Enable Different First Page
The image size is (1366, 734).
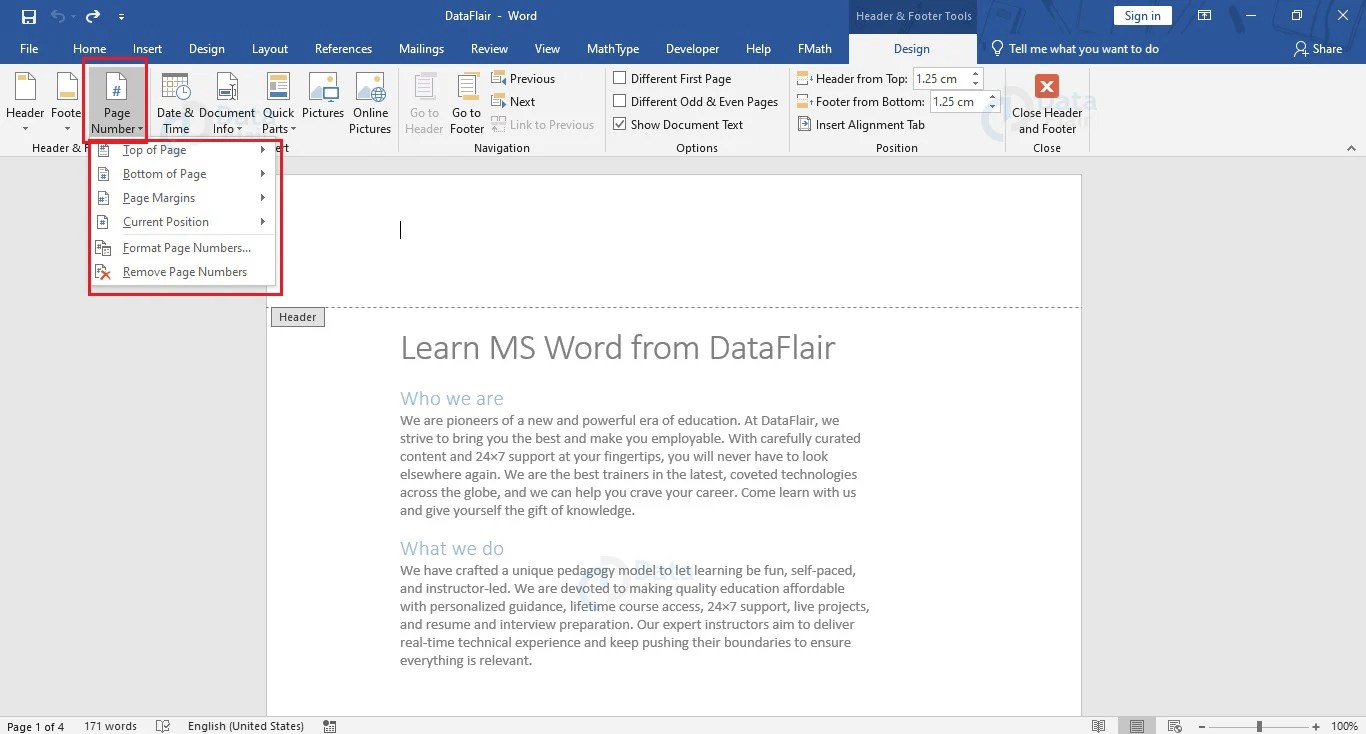(619, 77)
